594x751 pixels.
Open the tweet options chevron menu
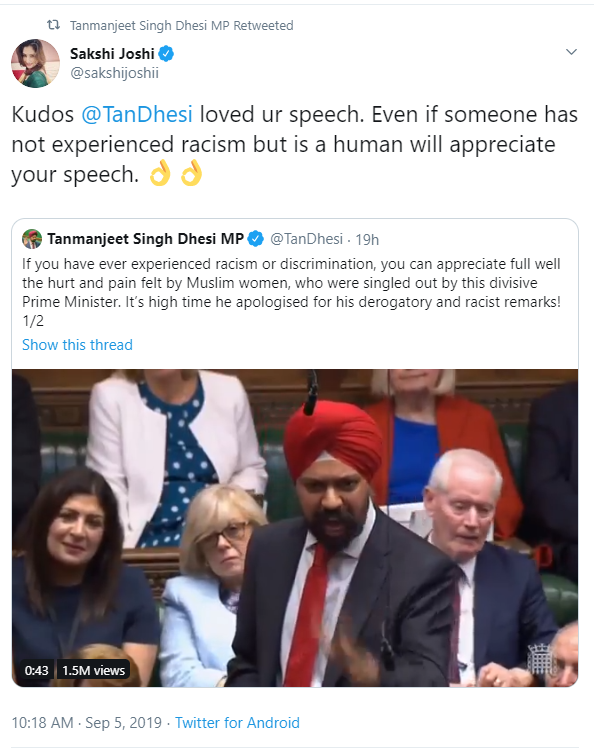(x=571, y=52)
